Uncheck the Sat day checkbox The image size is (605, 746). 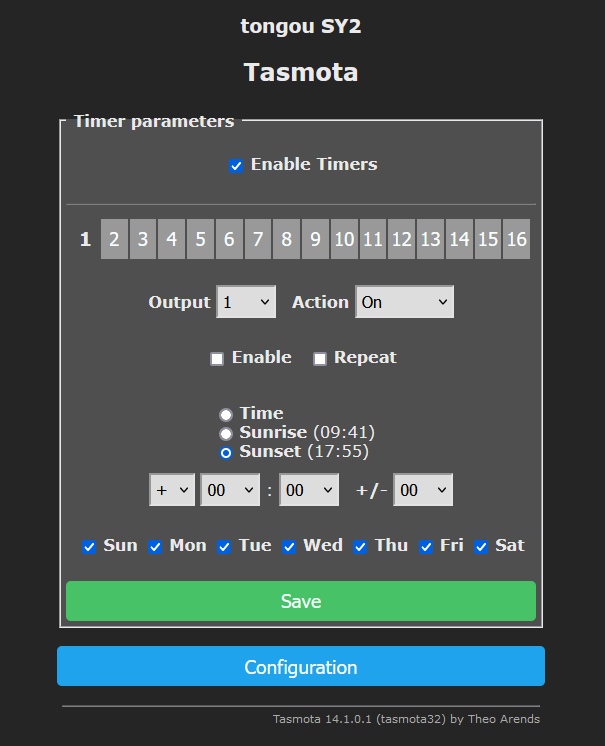tap(481, 547)
